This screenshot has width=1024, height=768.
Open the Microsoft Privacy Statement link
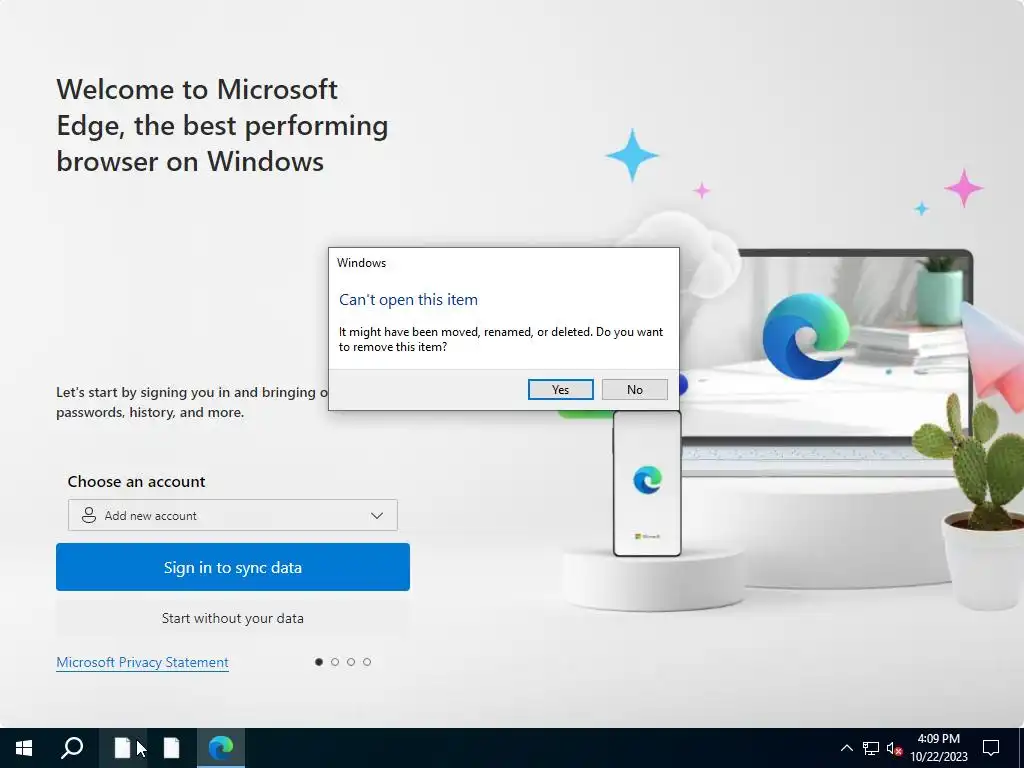(x=142, y=662)
